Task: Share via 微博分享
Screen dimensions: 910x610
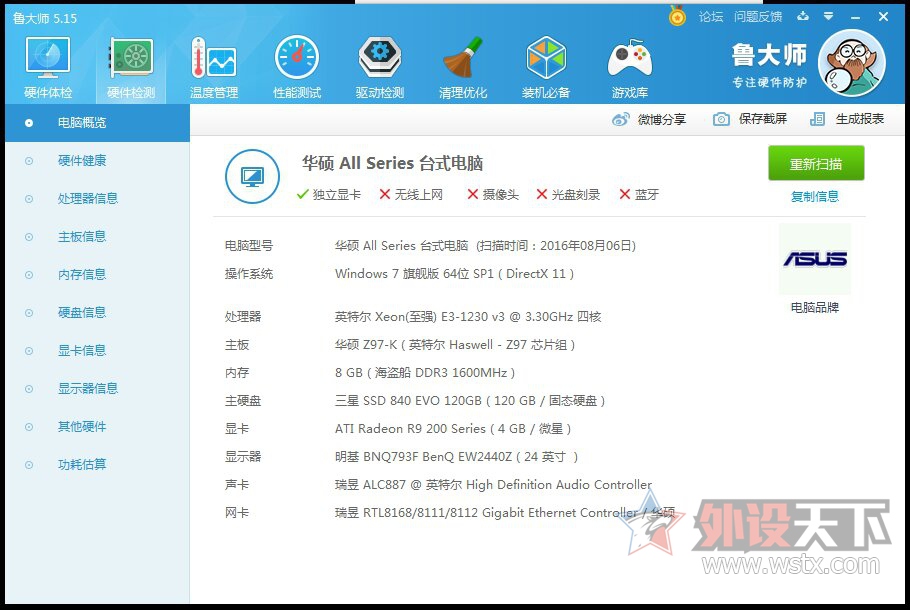Action: (x=650, y=119)
